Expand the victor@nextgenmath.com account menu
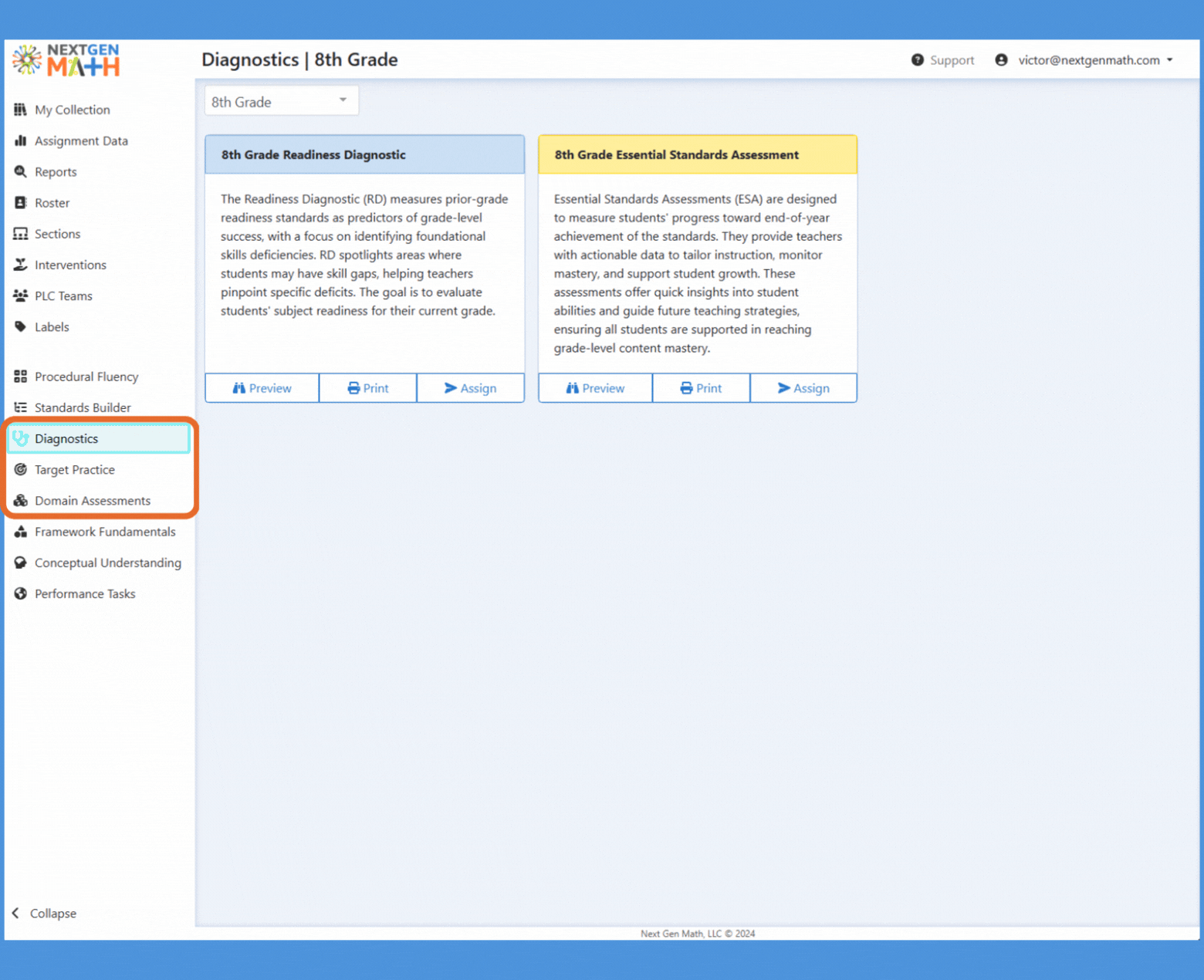Screen dimensions: 1204x980 coord(1095,60)
